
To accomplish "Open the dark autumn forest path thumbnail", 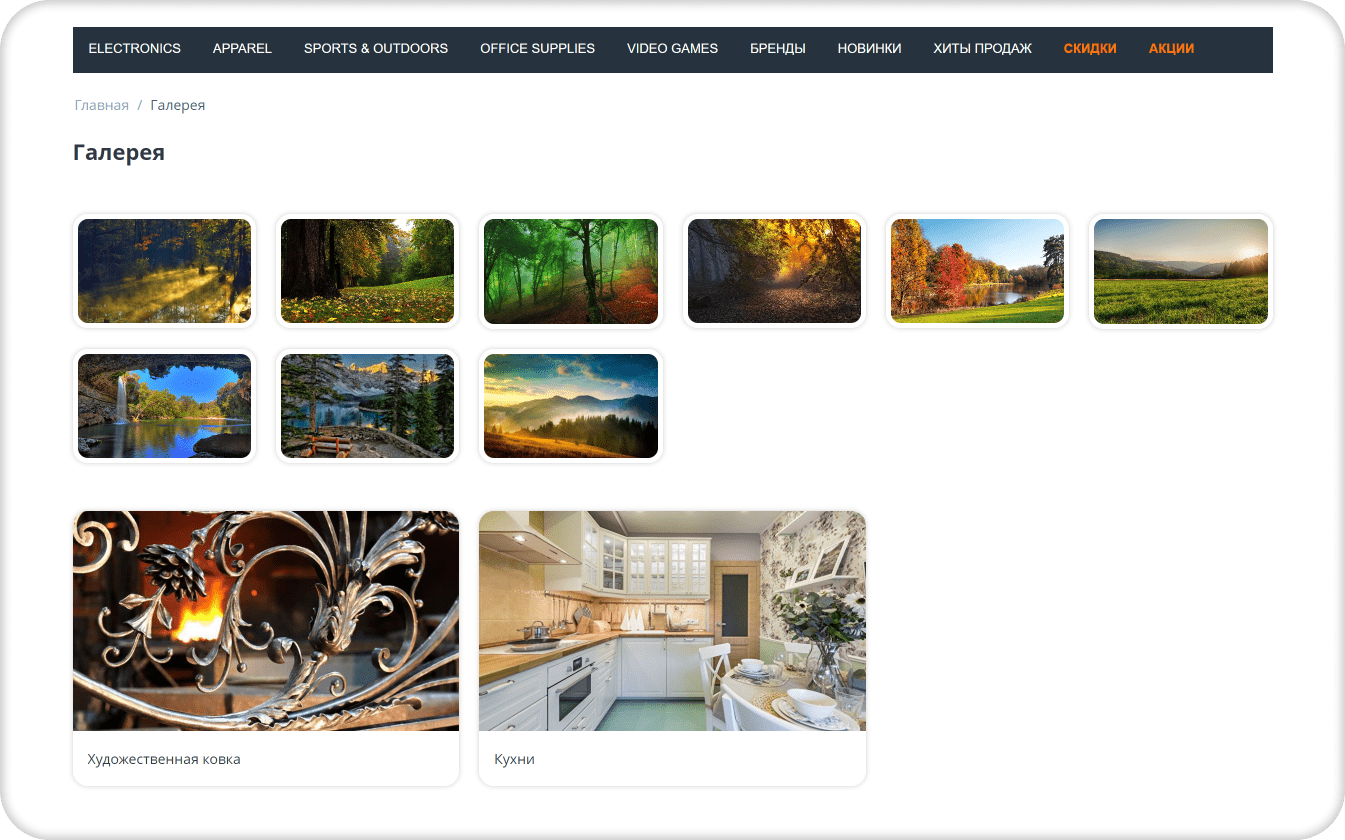I will [774, 271].
